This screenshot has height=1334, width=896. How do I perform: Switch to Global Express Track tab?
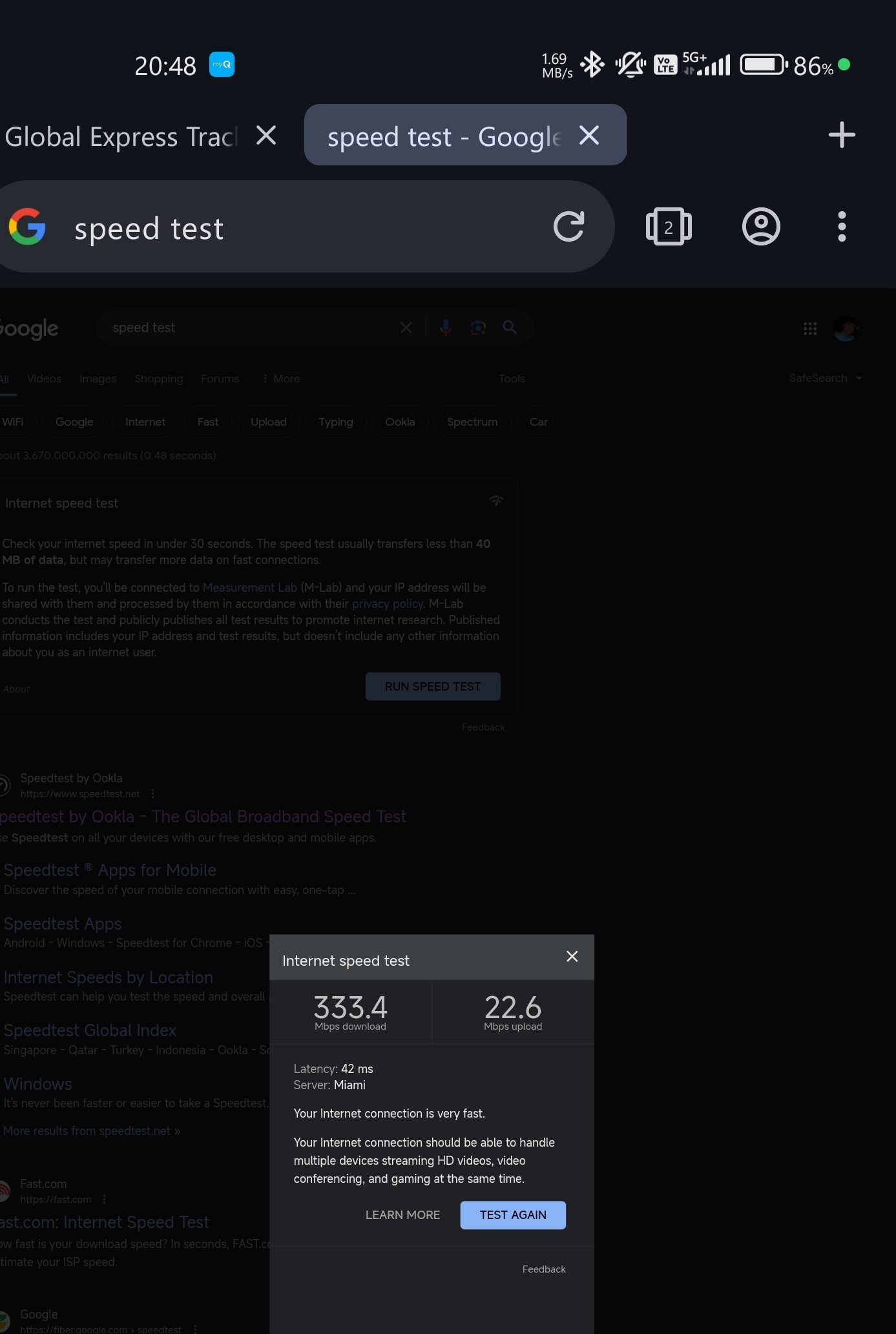click(x=121, y=136)
